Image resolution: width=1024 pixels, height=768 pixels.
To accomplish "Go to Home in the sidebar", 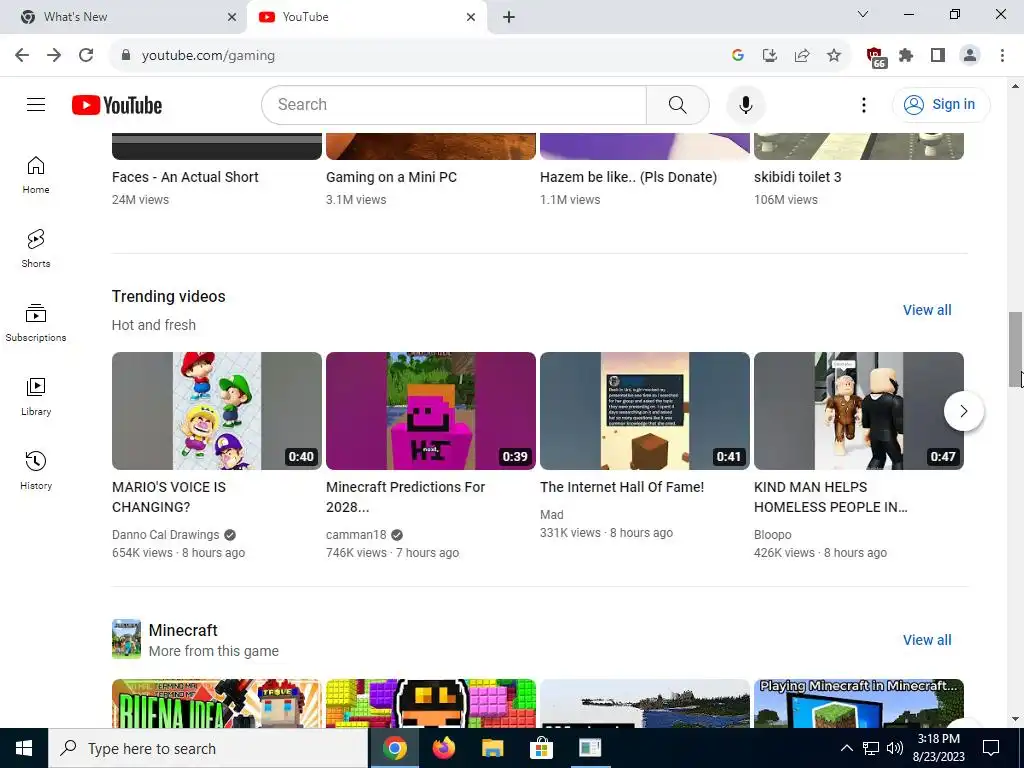I will click(x=36, y=175).
